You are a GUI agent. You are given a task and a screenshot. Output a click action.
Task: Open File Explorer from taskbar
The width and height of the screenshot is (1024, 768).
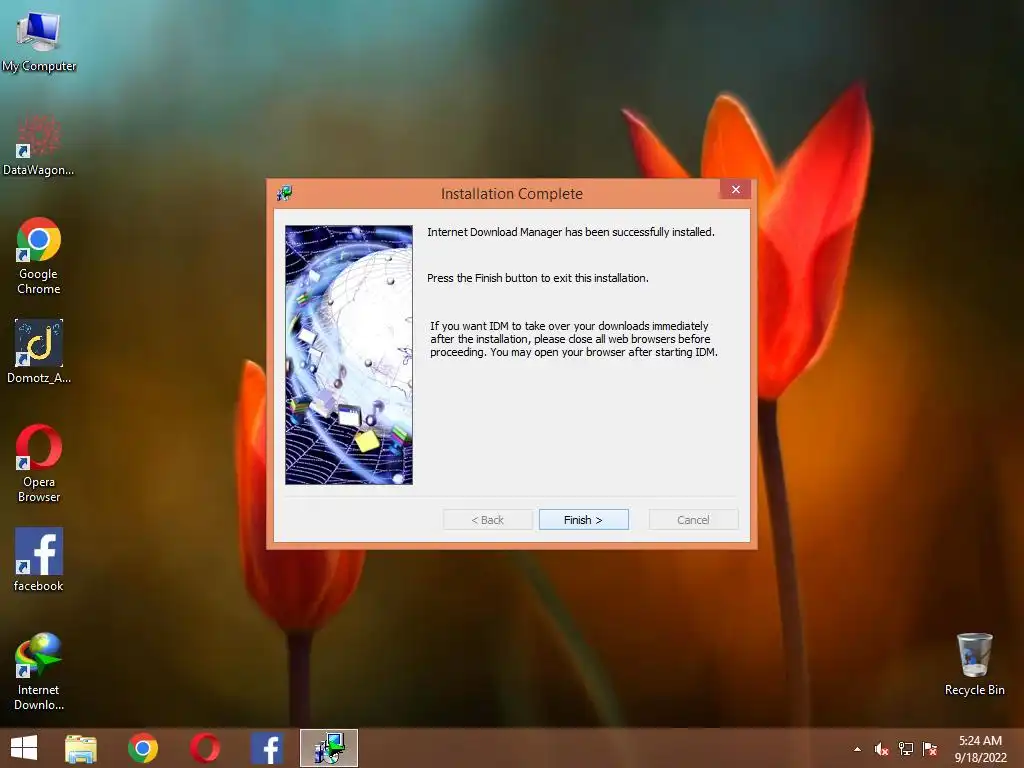pos(81,748)
